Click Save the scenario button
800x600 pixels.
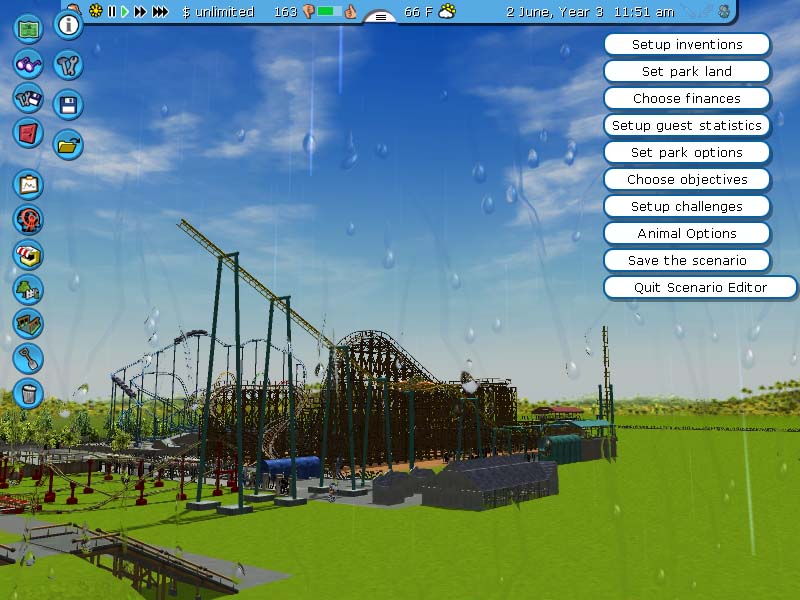(687, 261)
